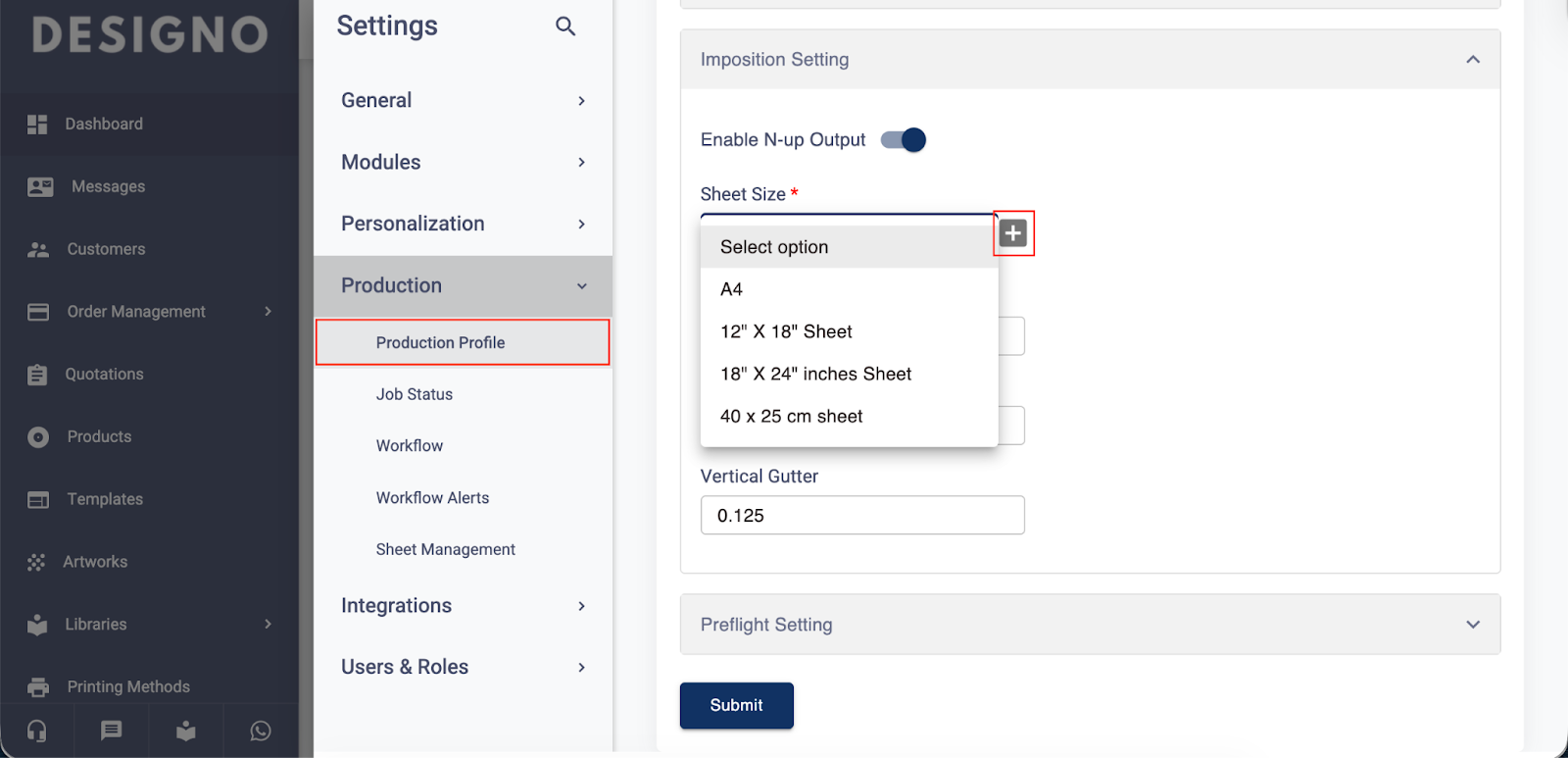Open the Workflow Alerts settings item
This screenshot has height=758, width=1568.
coord(432,498)
